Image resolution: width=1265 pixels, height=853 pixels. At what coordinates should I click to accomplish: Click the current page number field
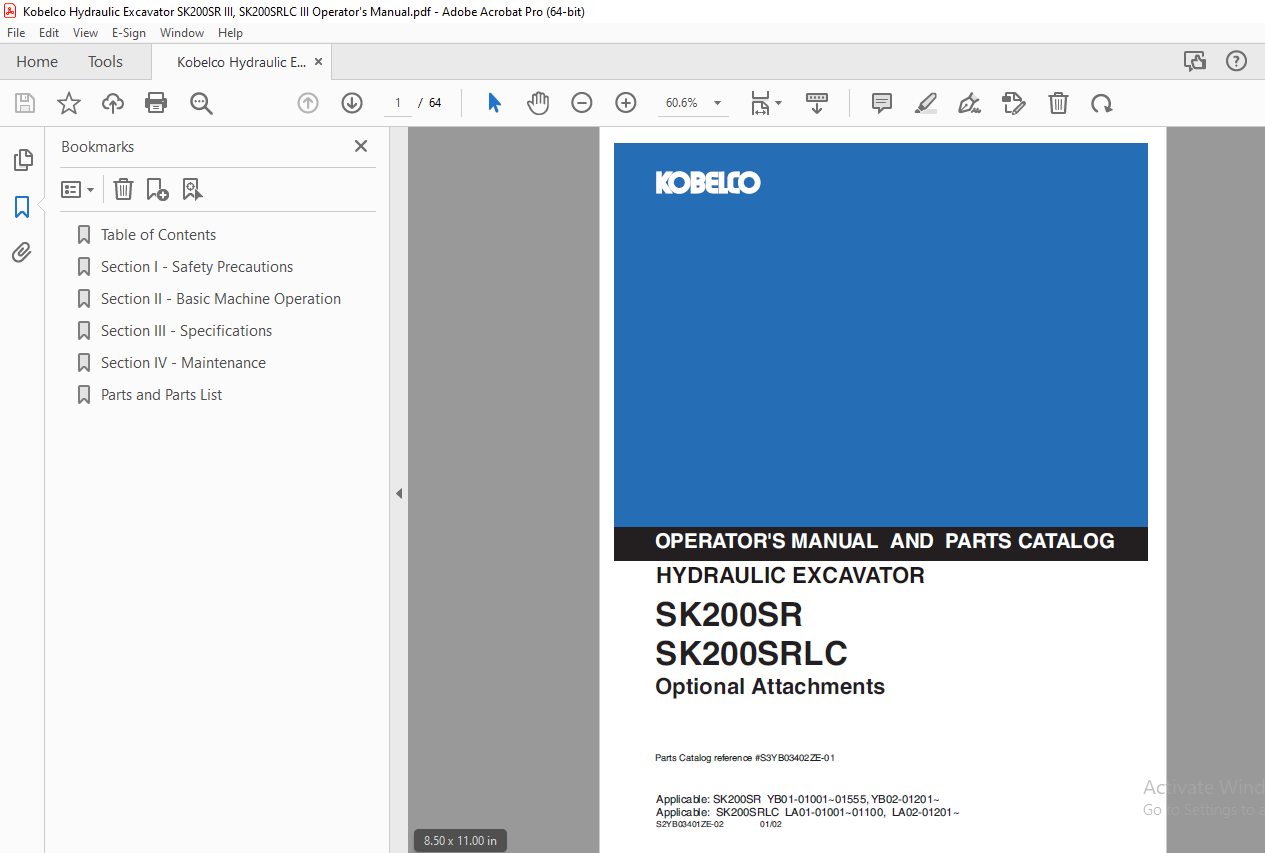[398, 103]
